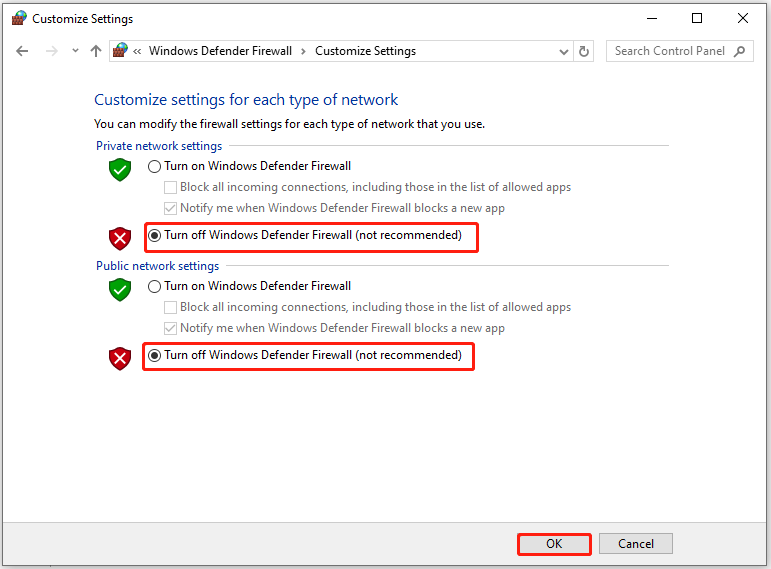
Task: Click the chevron after Windows Defender Firewall
Action: [x=303, y=51]
